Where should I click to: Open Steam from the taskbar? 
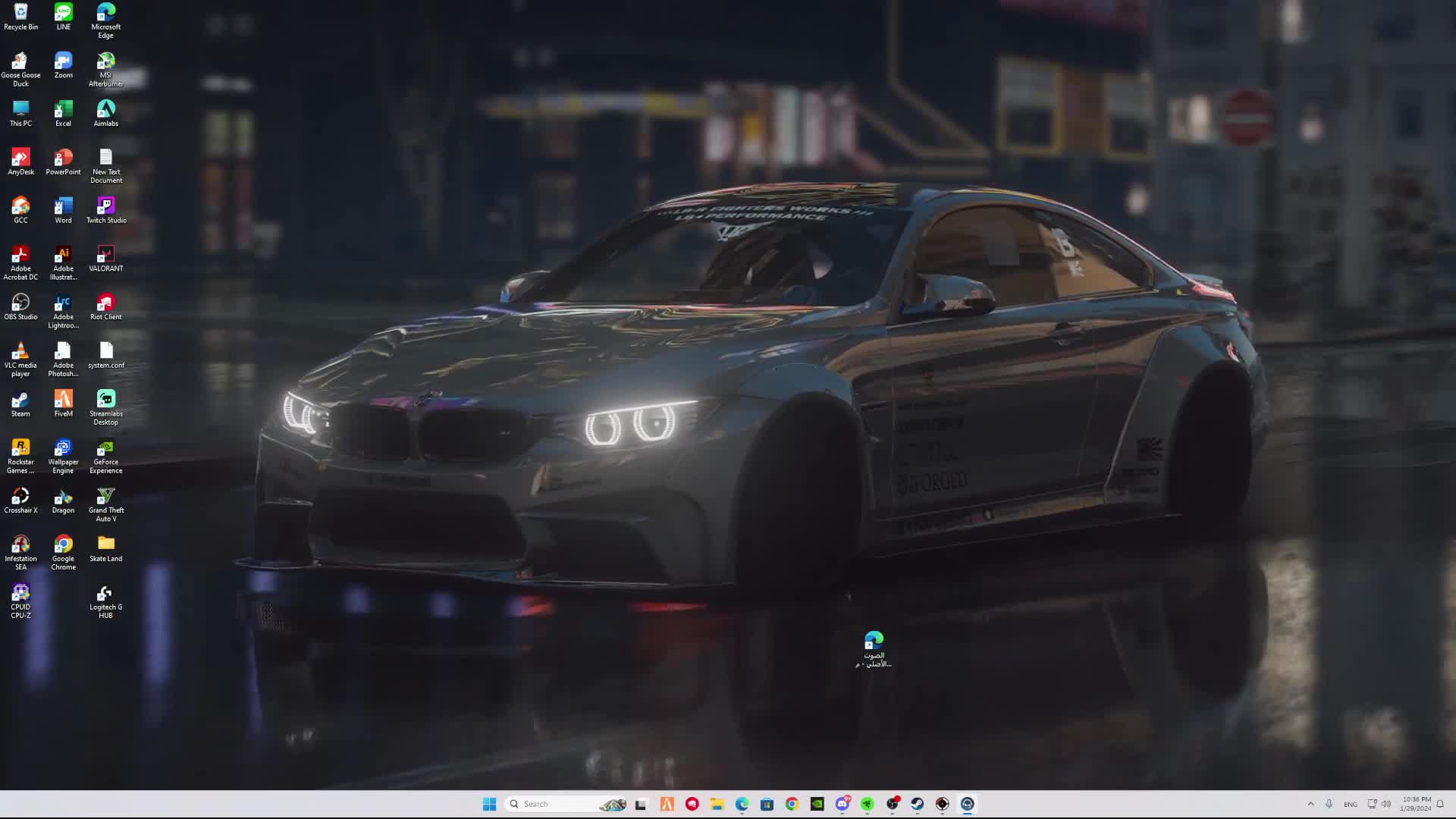[x=917, y=804]
